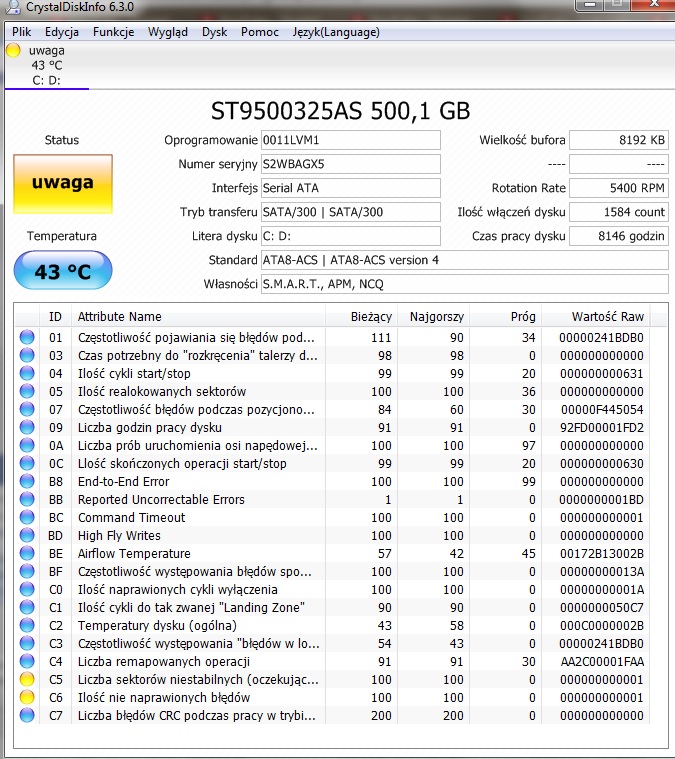Click the ID column header
This screenshot has height=759, width=675.
(55, 317)
